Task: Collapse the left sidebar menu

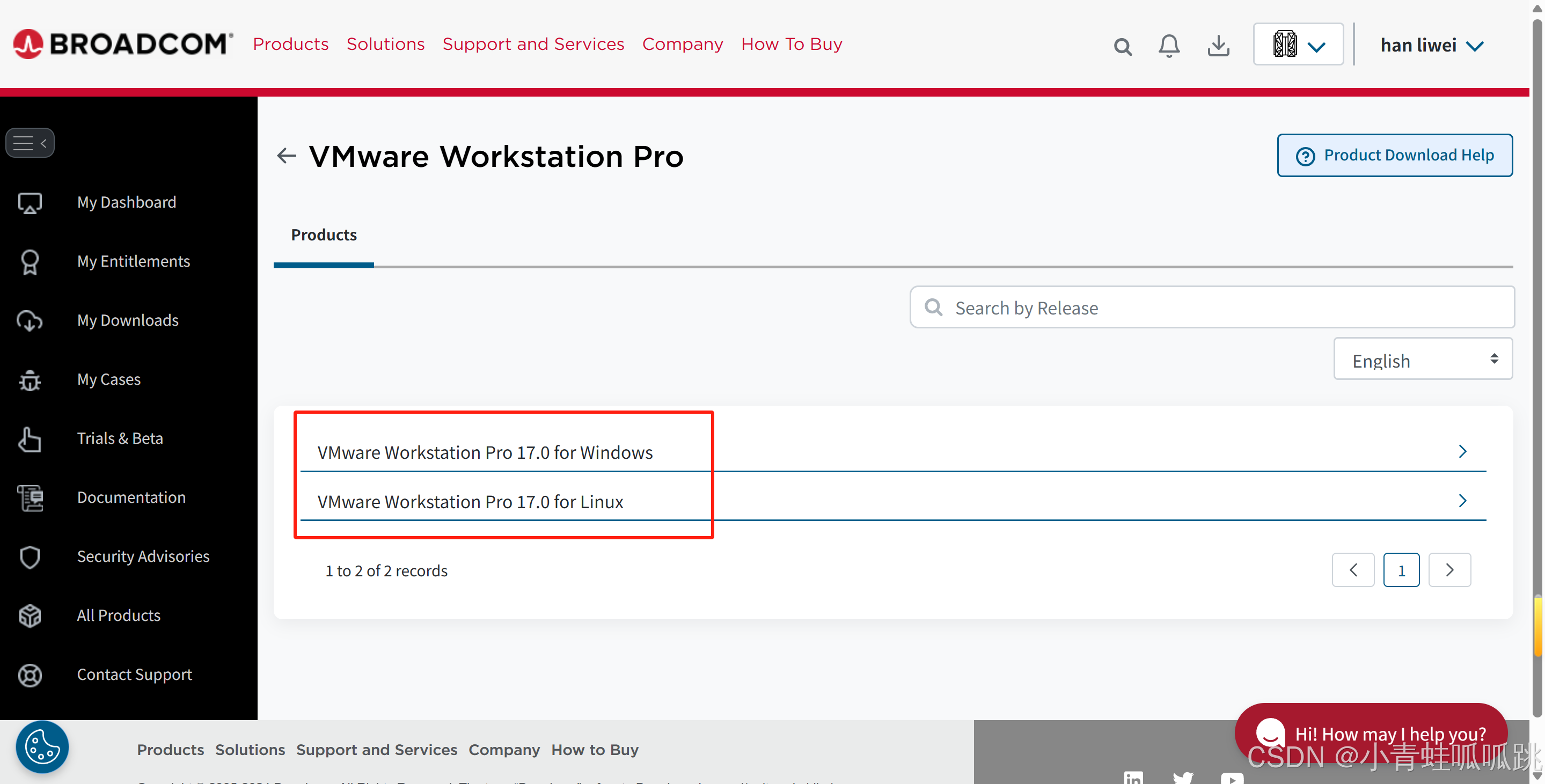Action: coord(30,142)
